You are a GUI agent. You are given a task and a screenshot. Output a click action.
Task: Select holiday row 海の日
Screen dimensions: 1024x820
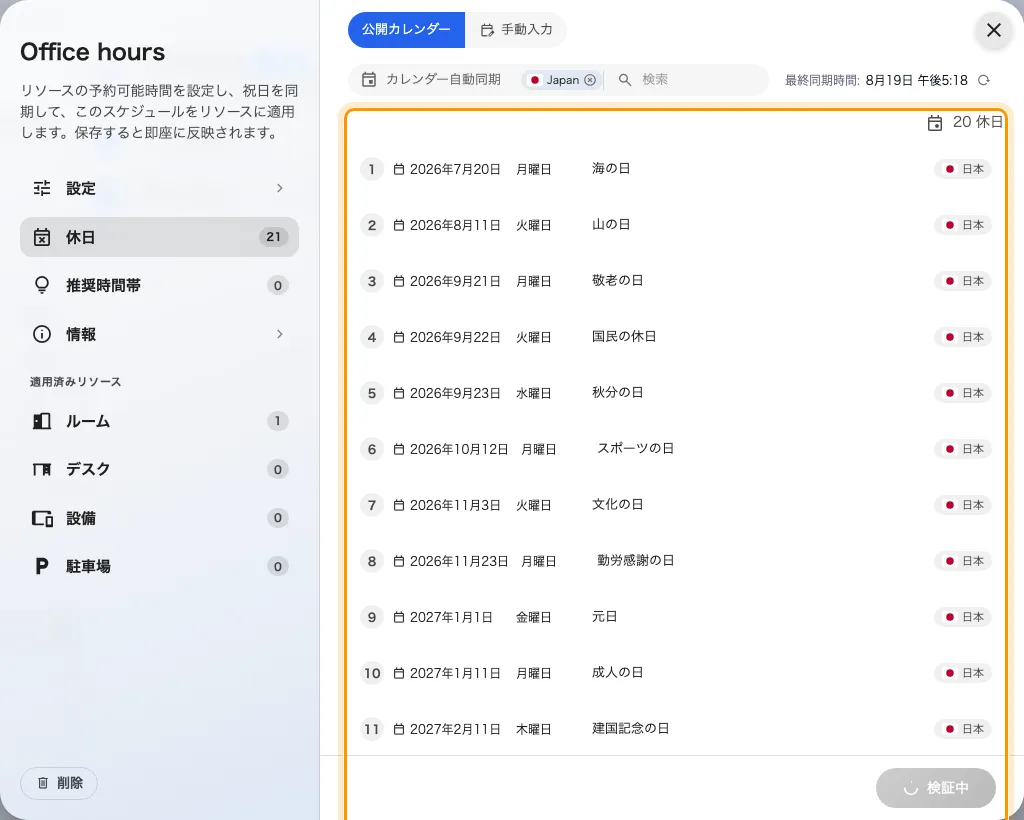click(676, 169)
